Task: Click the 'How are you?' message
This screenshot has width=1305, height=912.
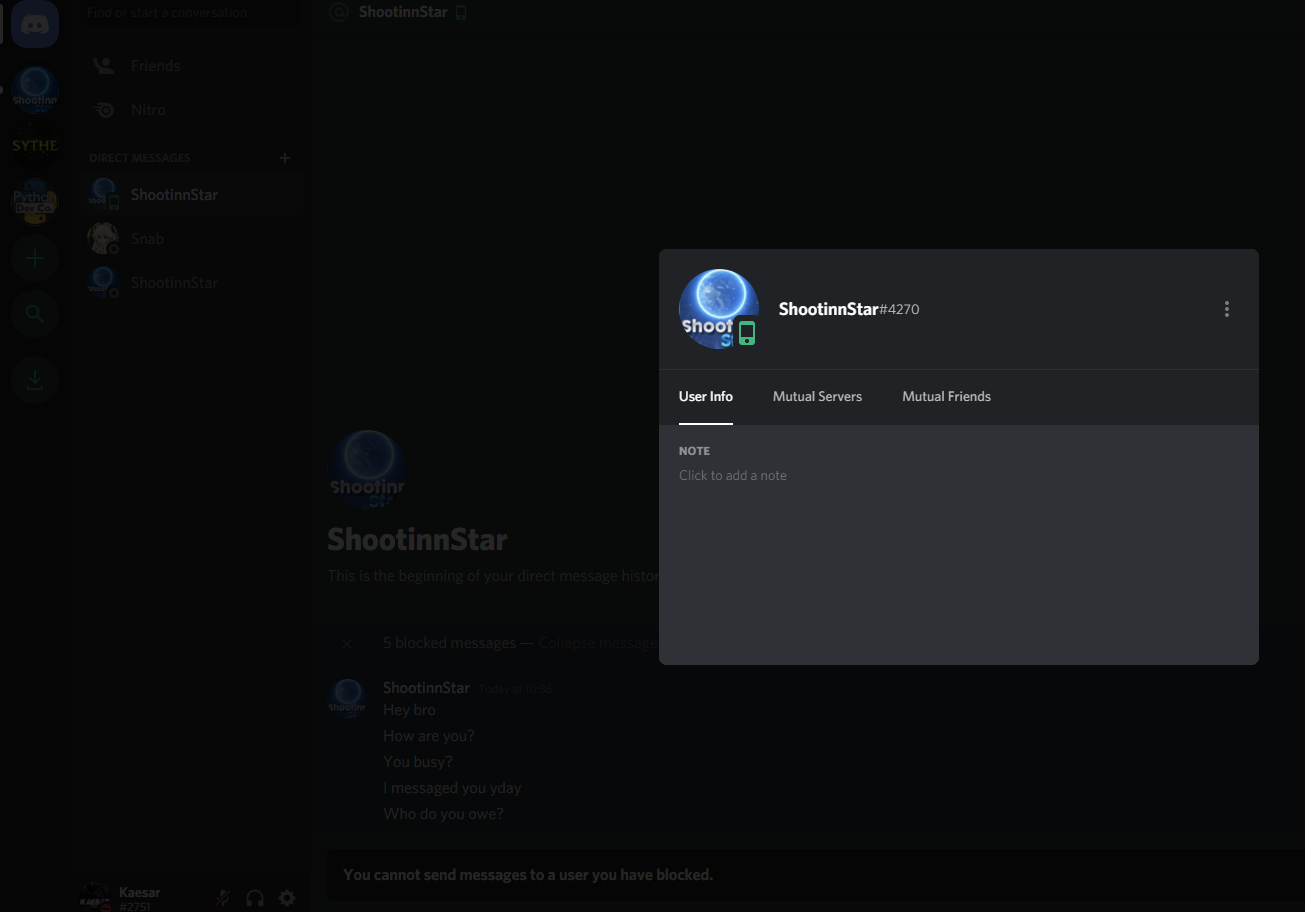Action: click(429, 736)
